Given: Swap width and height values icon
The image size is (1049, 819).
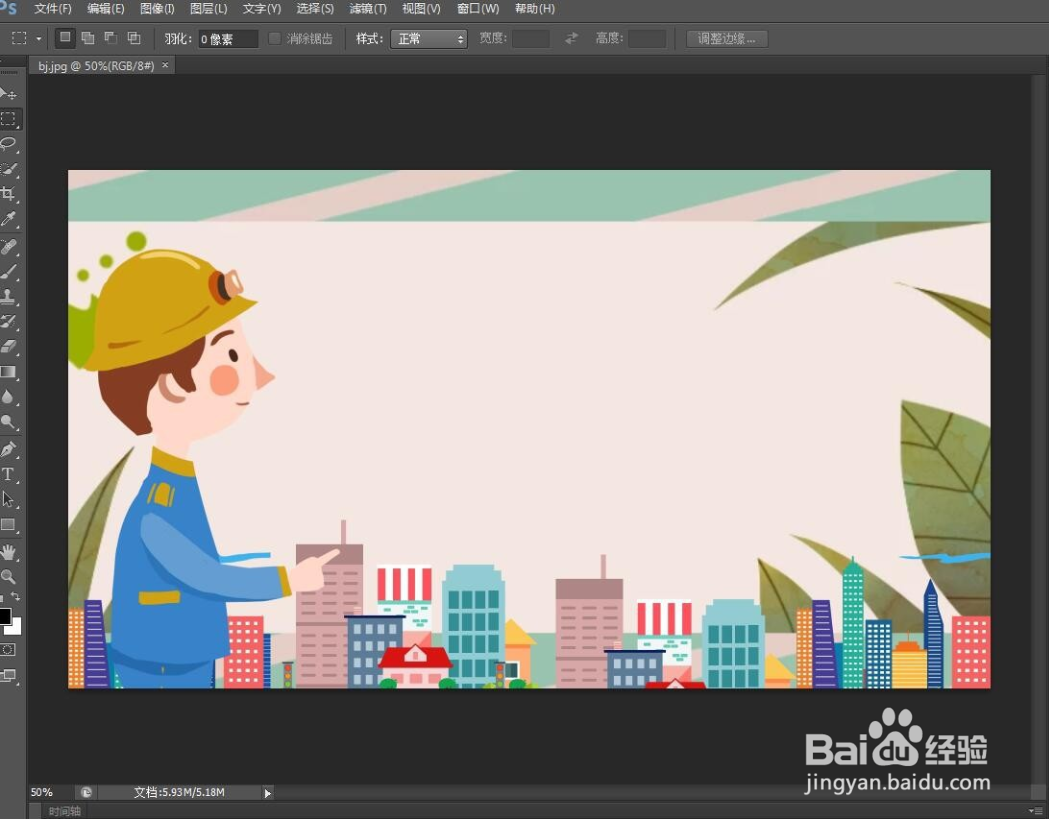Looking at the screenshot, I should point(571,38).
